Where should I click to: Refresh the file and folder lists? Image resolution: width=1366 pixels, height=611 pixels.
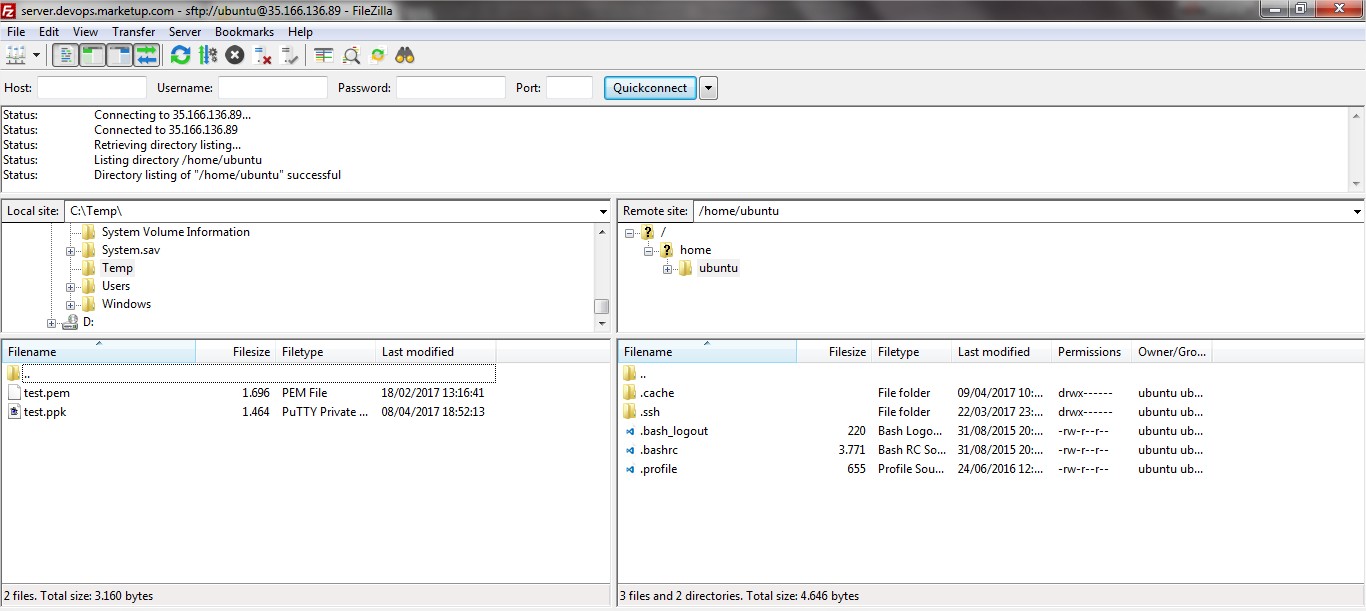pyautogui.click(x=180, y=55)
